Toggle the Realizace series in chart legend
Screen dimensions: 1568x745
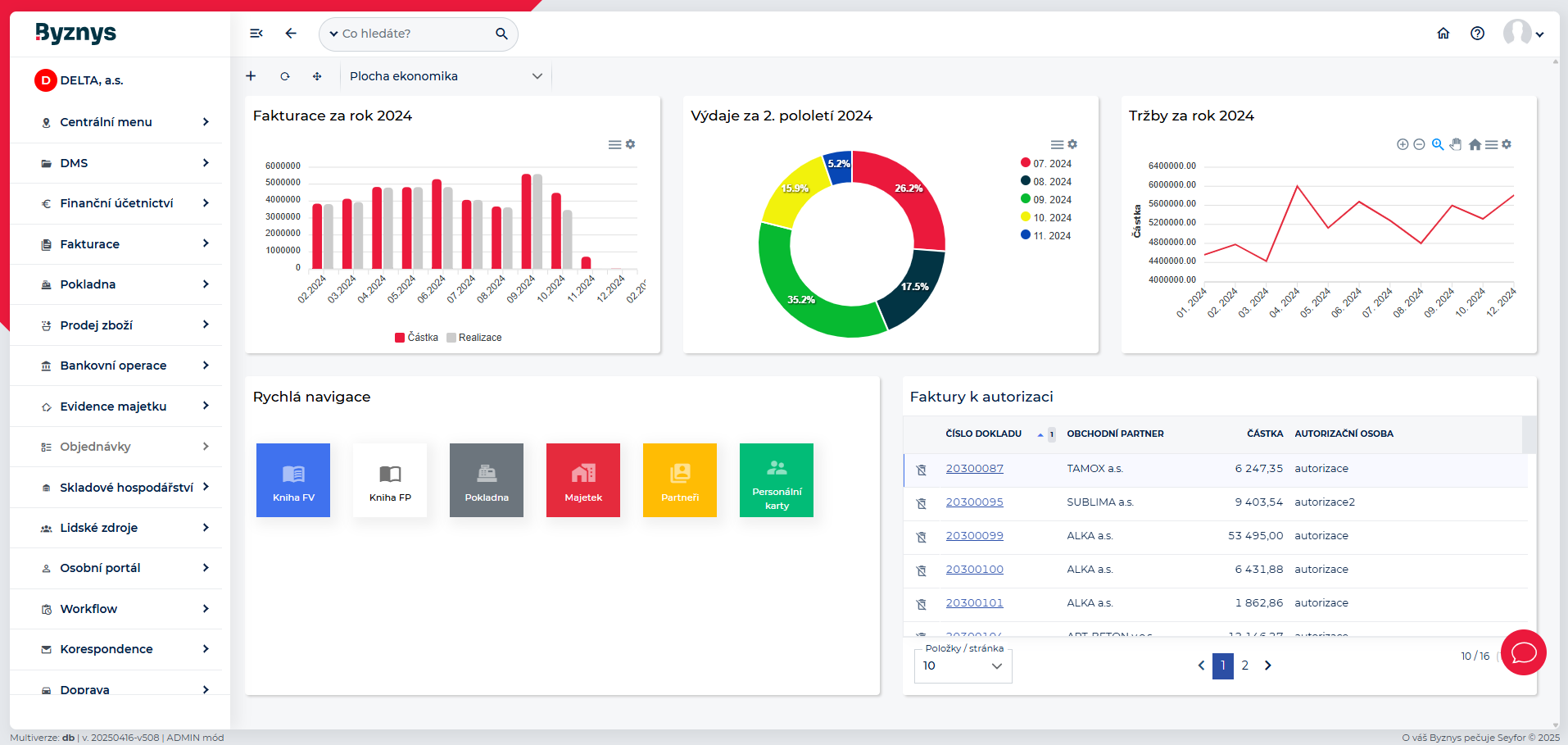click(x=475, y=338)
